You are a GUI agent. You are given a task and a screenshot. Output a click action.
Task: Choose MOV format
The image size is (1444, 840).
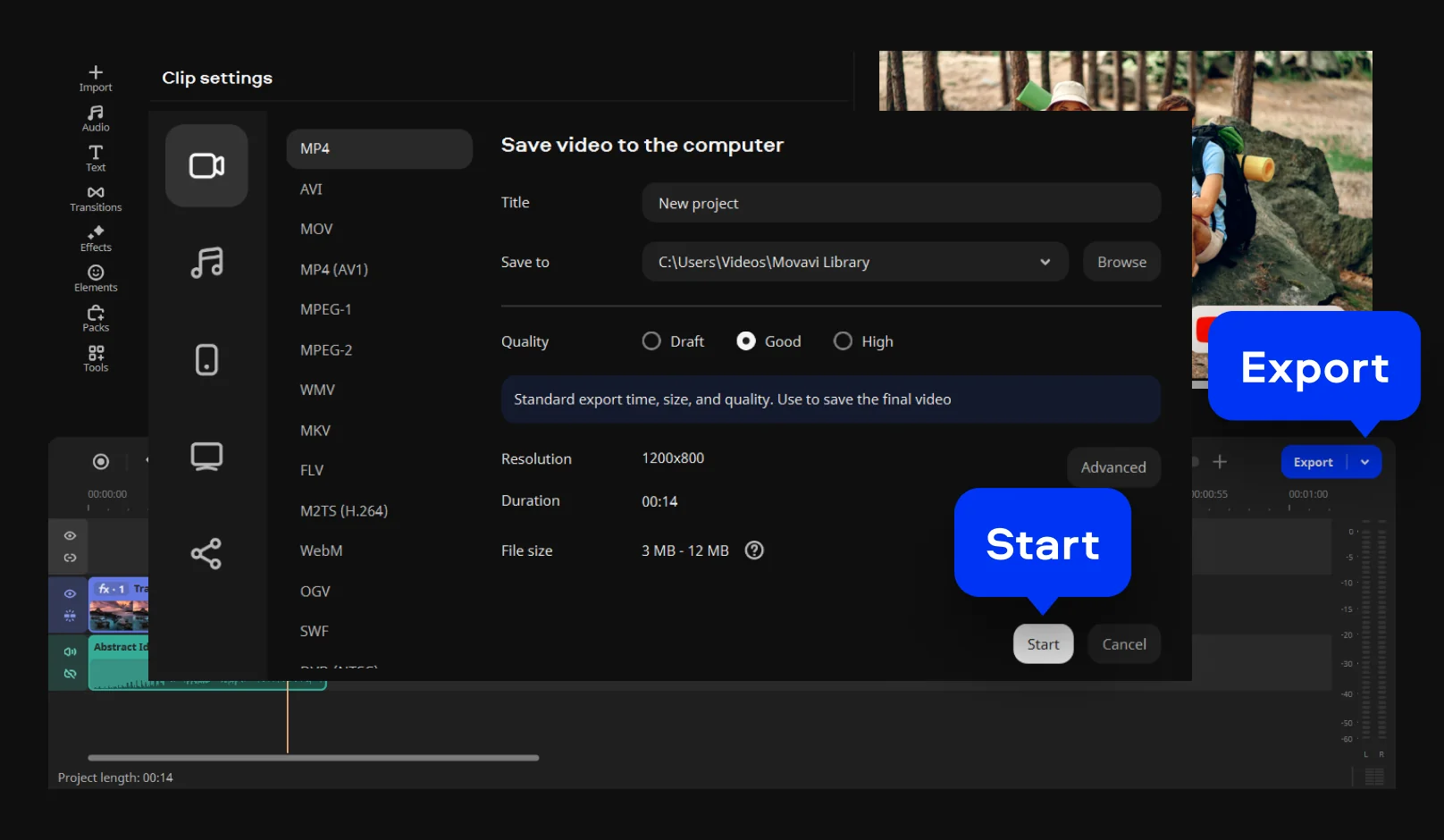pyautogui.click(x=316, y=229)
